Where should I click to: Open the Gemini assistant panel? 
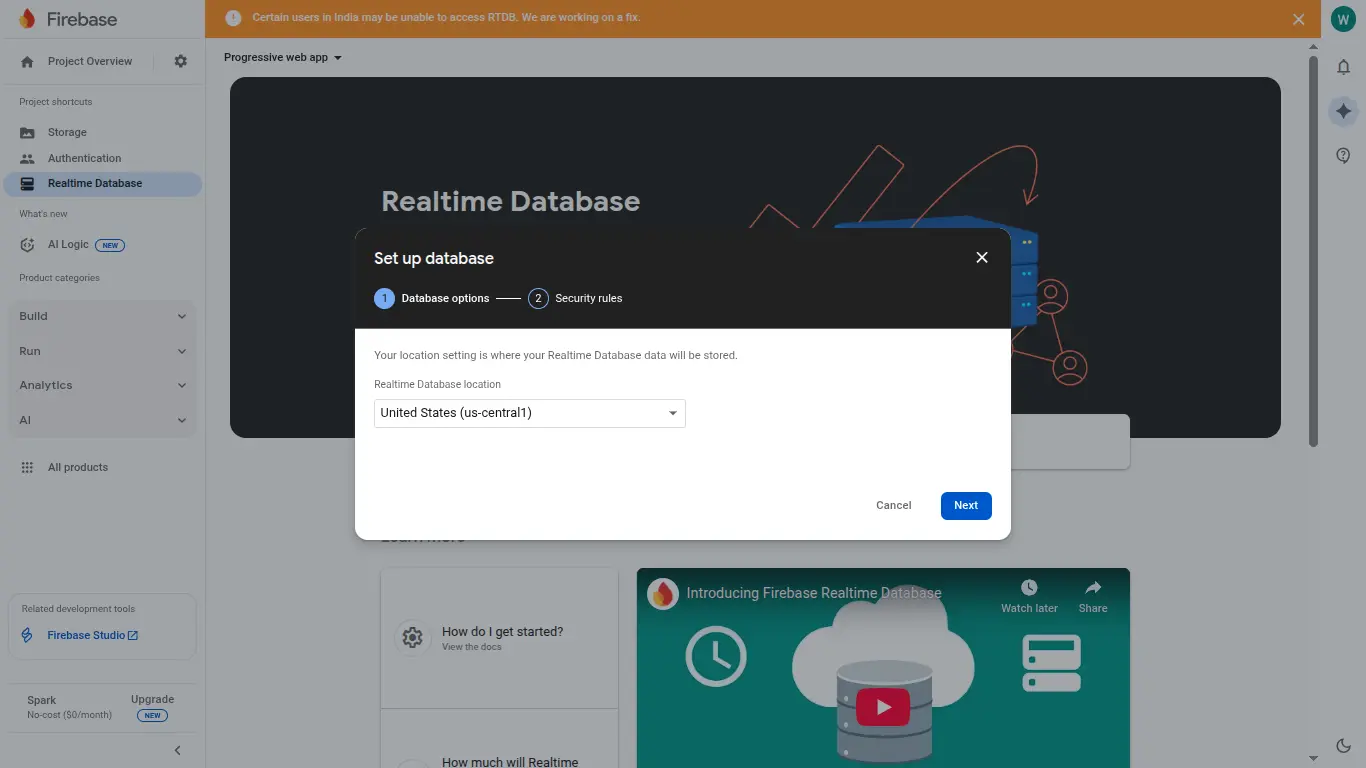[1343, 111]
